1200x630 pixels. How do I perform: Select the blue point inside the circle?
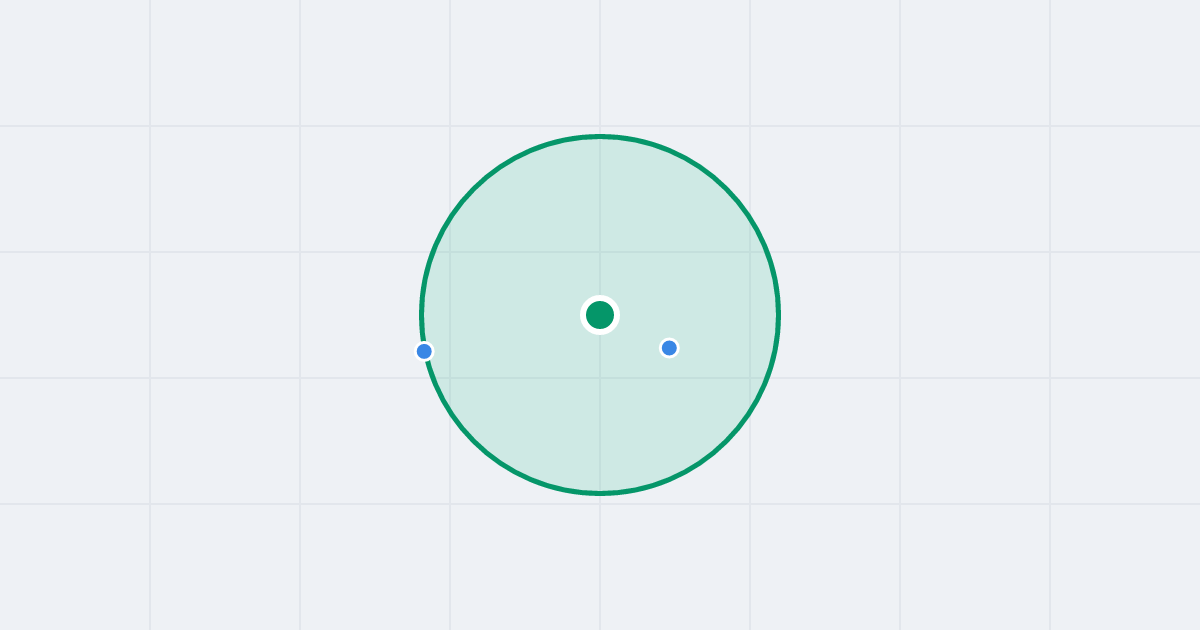click(x=669, y=348)
